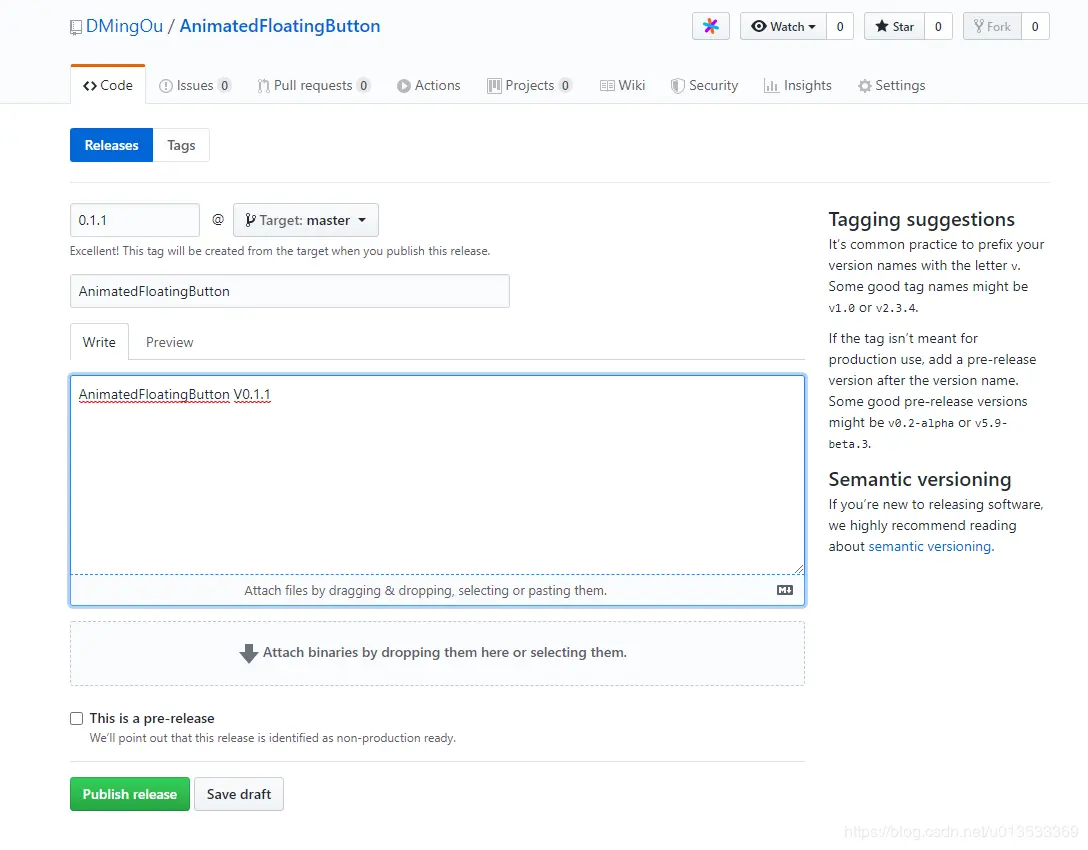
Task: Click the tag version field containing 0.1.1
Action: point(135,220)
